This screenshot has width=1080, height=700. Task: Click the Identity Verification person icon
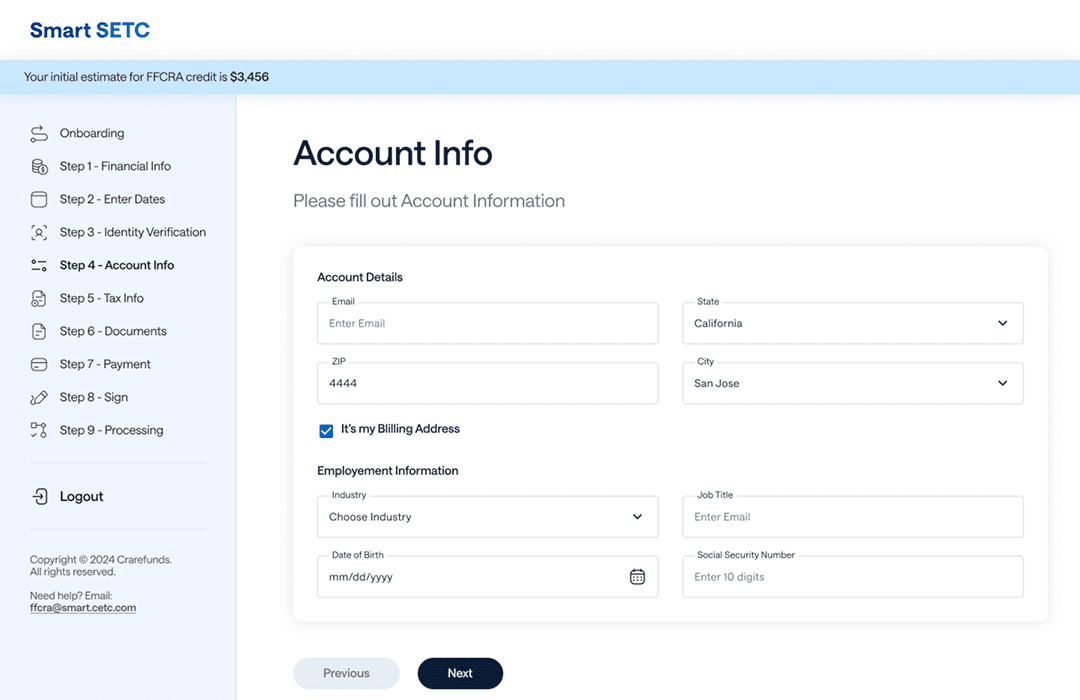38,231
